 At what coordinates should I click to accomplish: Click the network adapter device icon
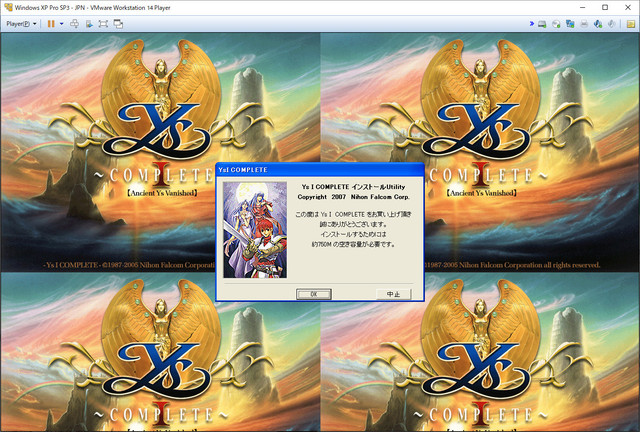[x=570, y=24]
